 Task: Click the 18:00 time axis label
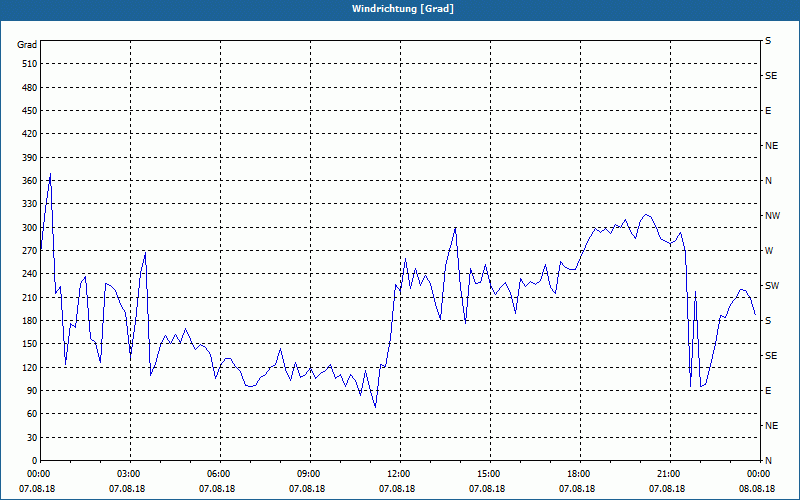(x=577, y=474)
